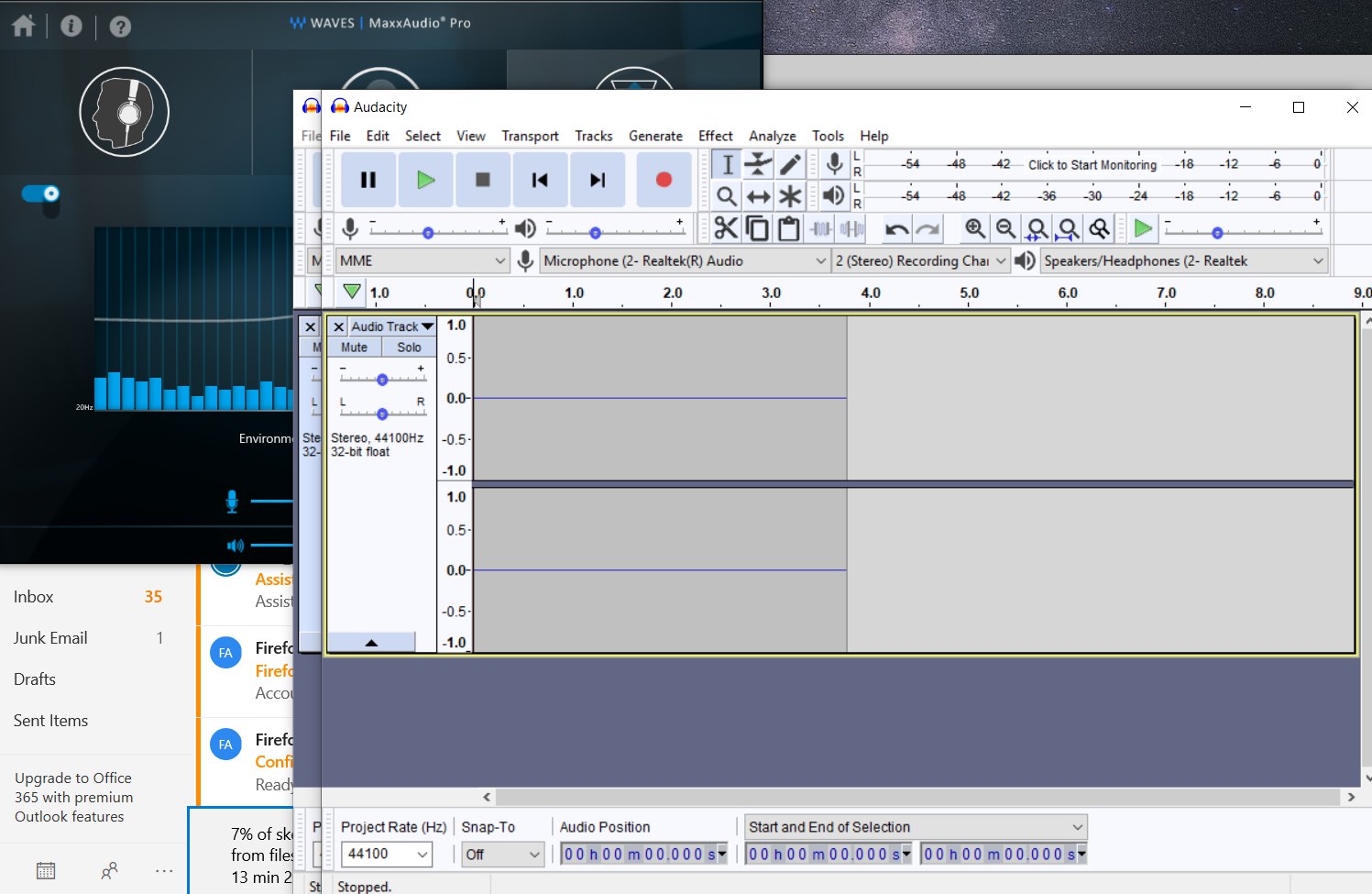
Task: Select the Multi-Tool asterisk icon
Action: [x=789, y=196]
